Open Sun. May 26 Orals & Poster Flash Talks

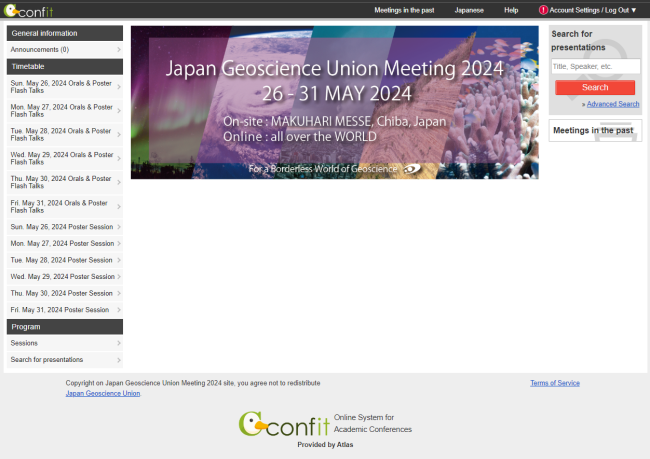tap(65, 87)
